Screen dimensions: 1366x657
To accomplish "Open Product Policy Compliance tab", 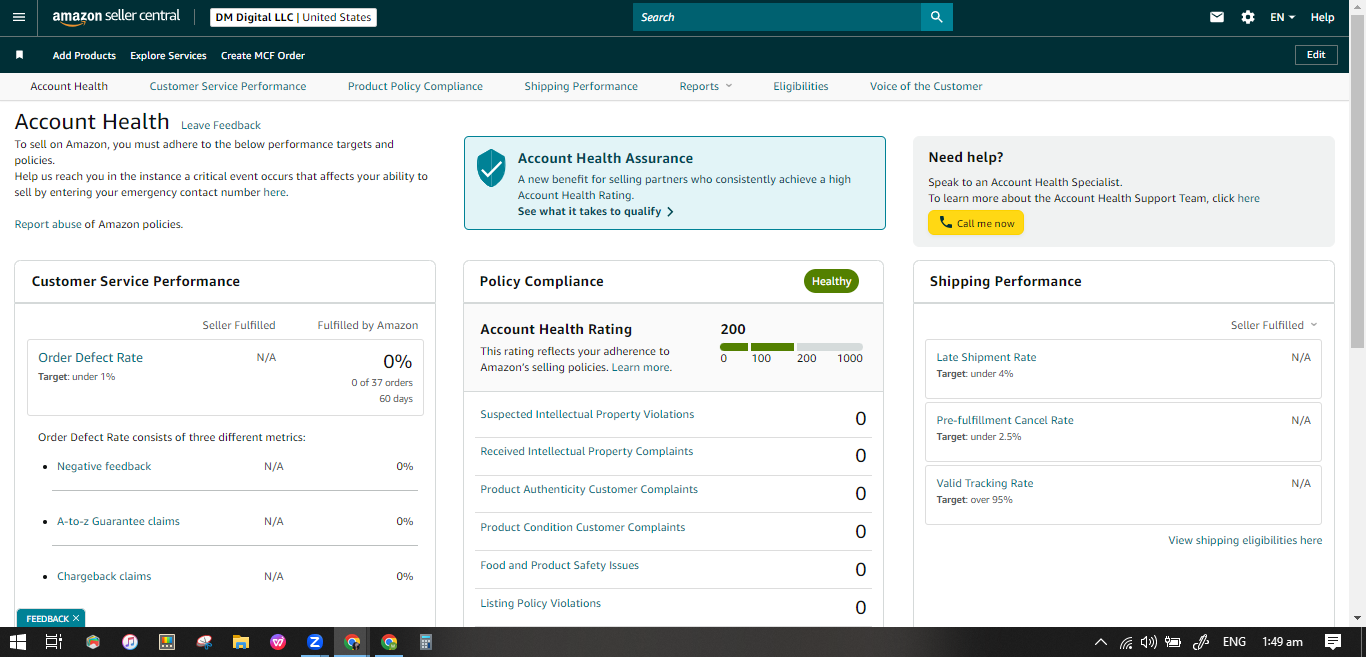I will pyautogui.click(x=415, y=86).
